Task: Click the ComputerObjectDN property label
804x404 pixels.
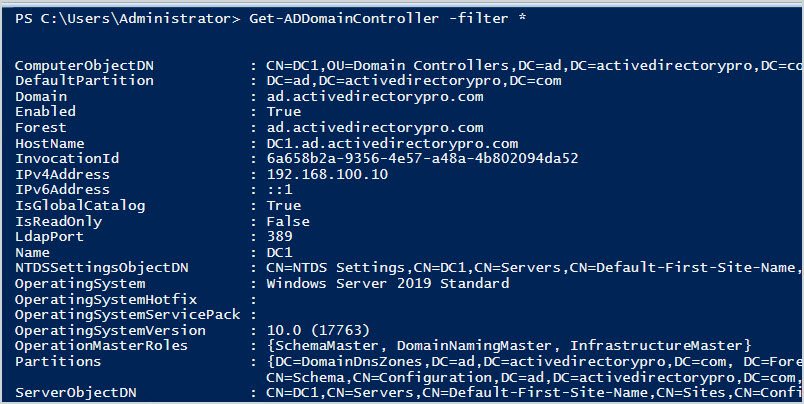Action: [x=84, y=66]
